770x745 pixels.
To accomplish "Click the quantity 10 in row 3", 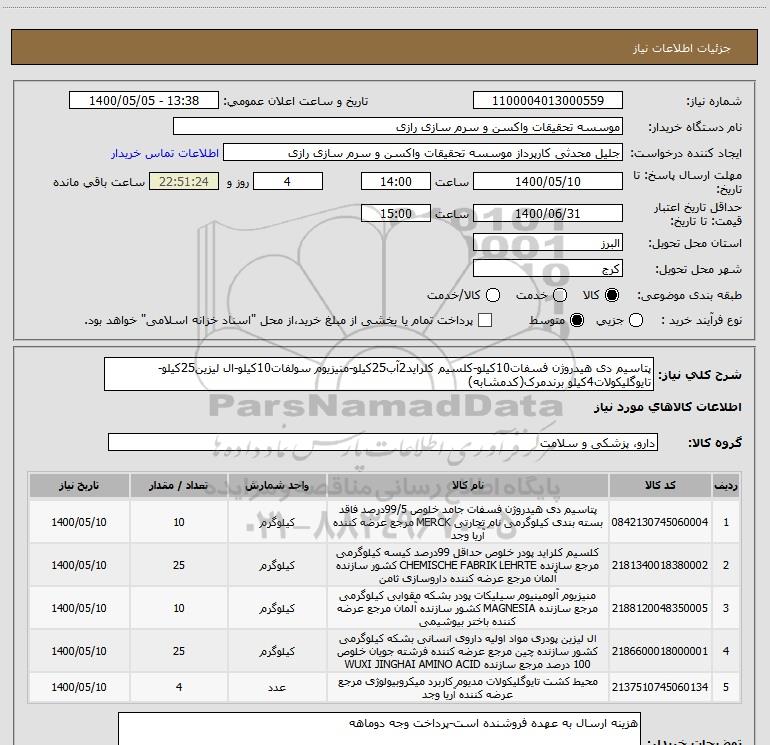I will pos(179,608).
